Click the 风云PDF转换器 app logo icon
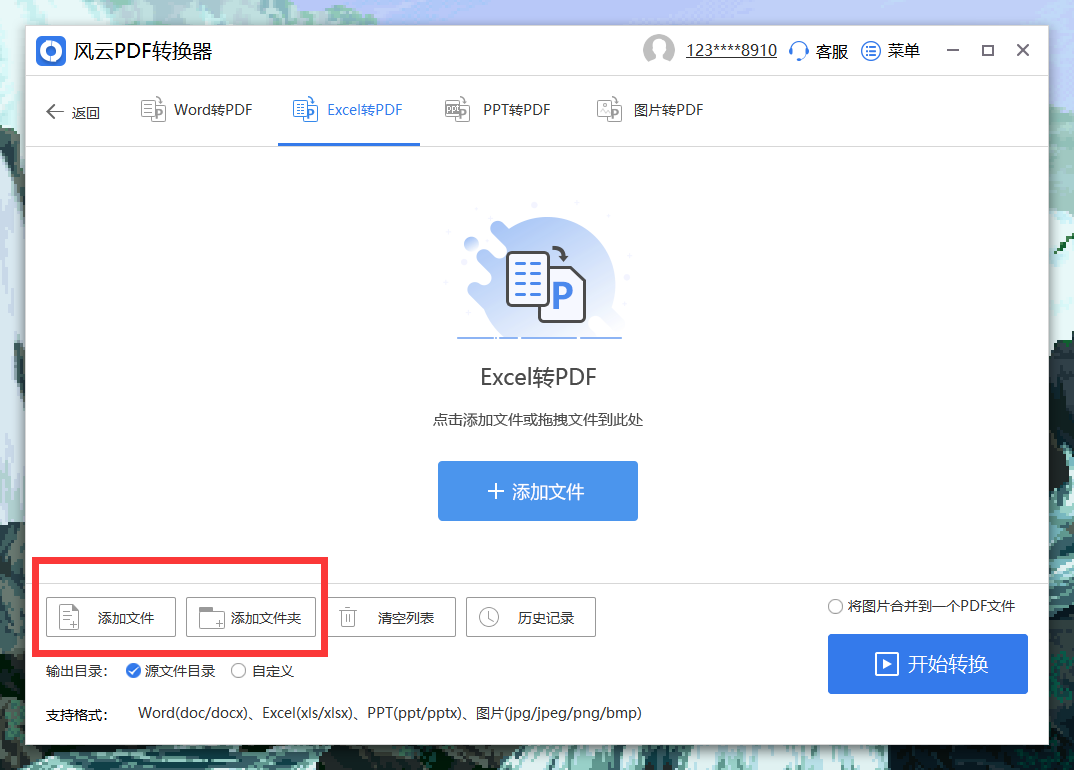Image resolution: width=1074 pixels, height=770 pixels. click(x=51, y=51)
